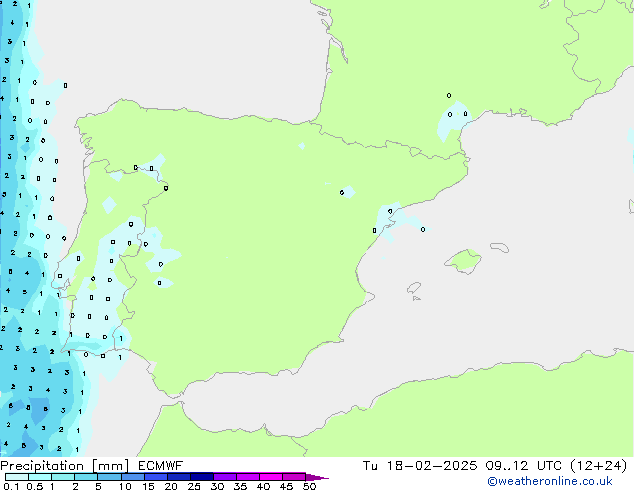Click the 45–50 mm legend color swatch

coord(294,477)
